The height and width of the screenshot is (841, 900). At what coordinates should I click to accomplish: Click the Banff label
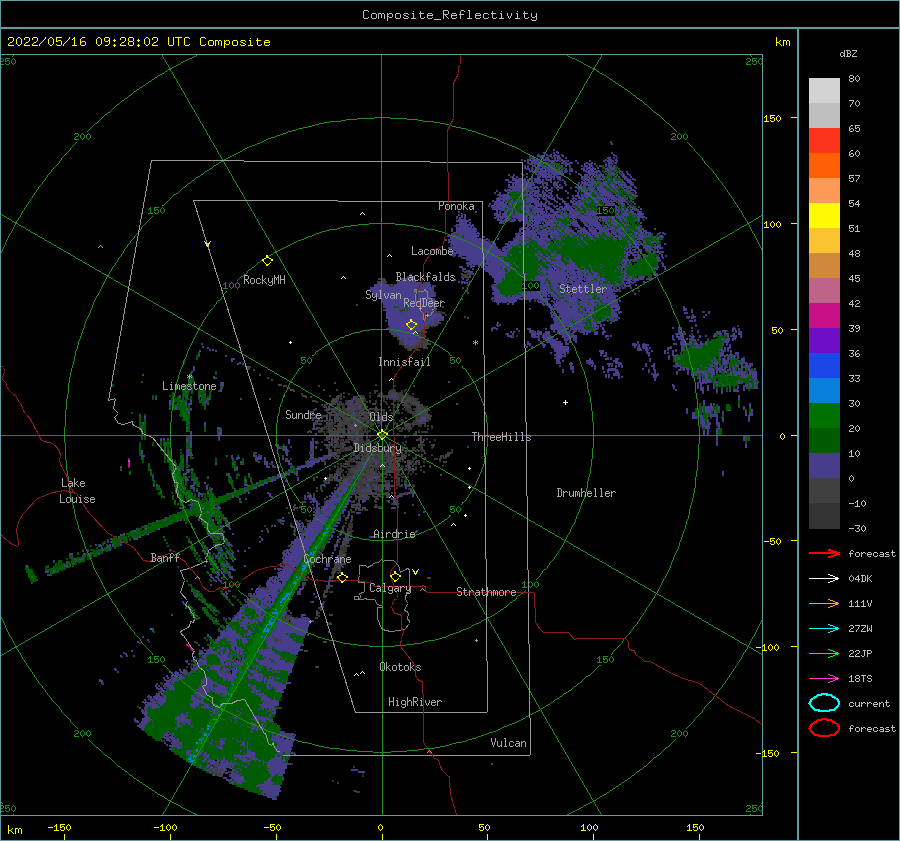165,557
